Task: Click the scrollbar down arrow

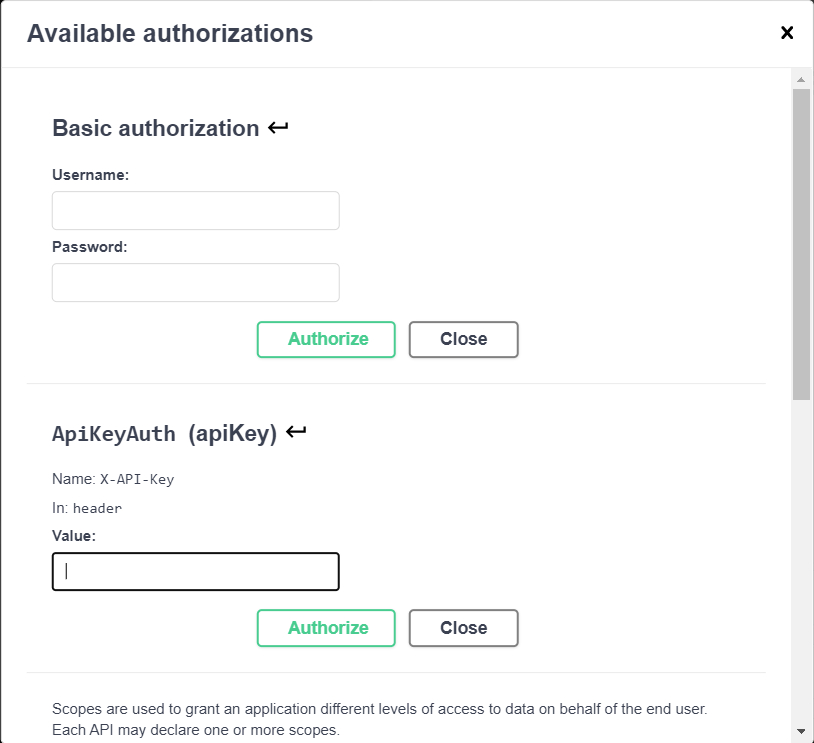Action: coord(801,732)
